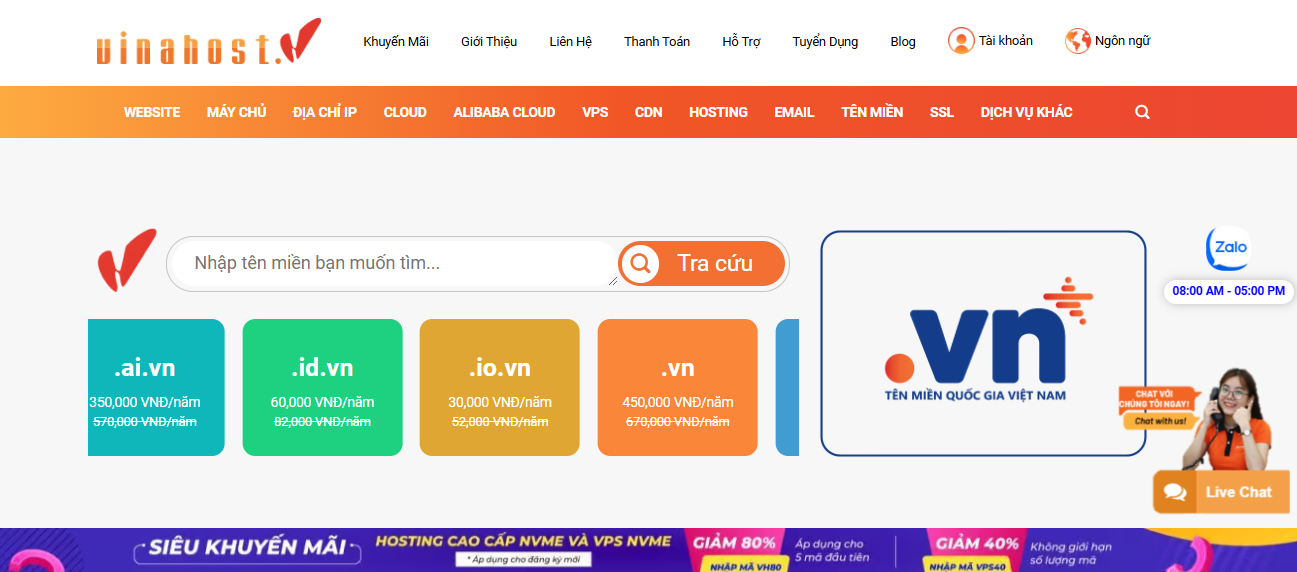Click the Tra cứu search button
The width and height of the screenshot is (1297, 572).
(702, 264)
